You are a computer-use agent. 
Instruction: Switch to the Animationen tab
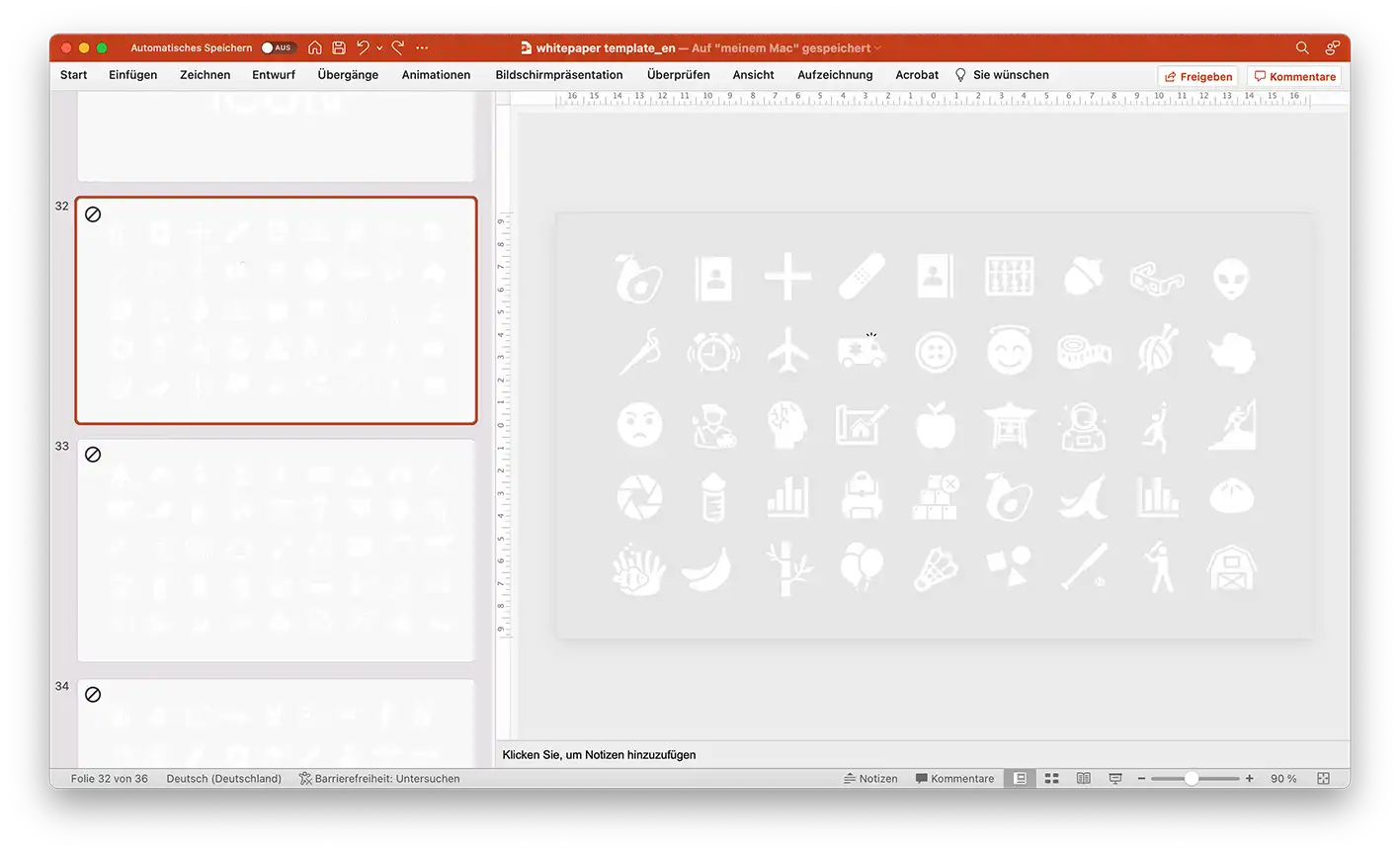436,75
